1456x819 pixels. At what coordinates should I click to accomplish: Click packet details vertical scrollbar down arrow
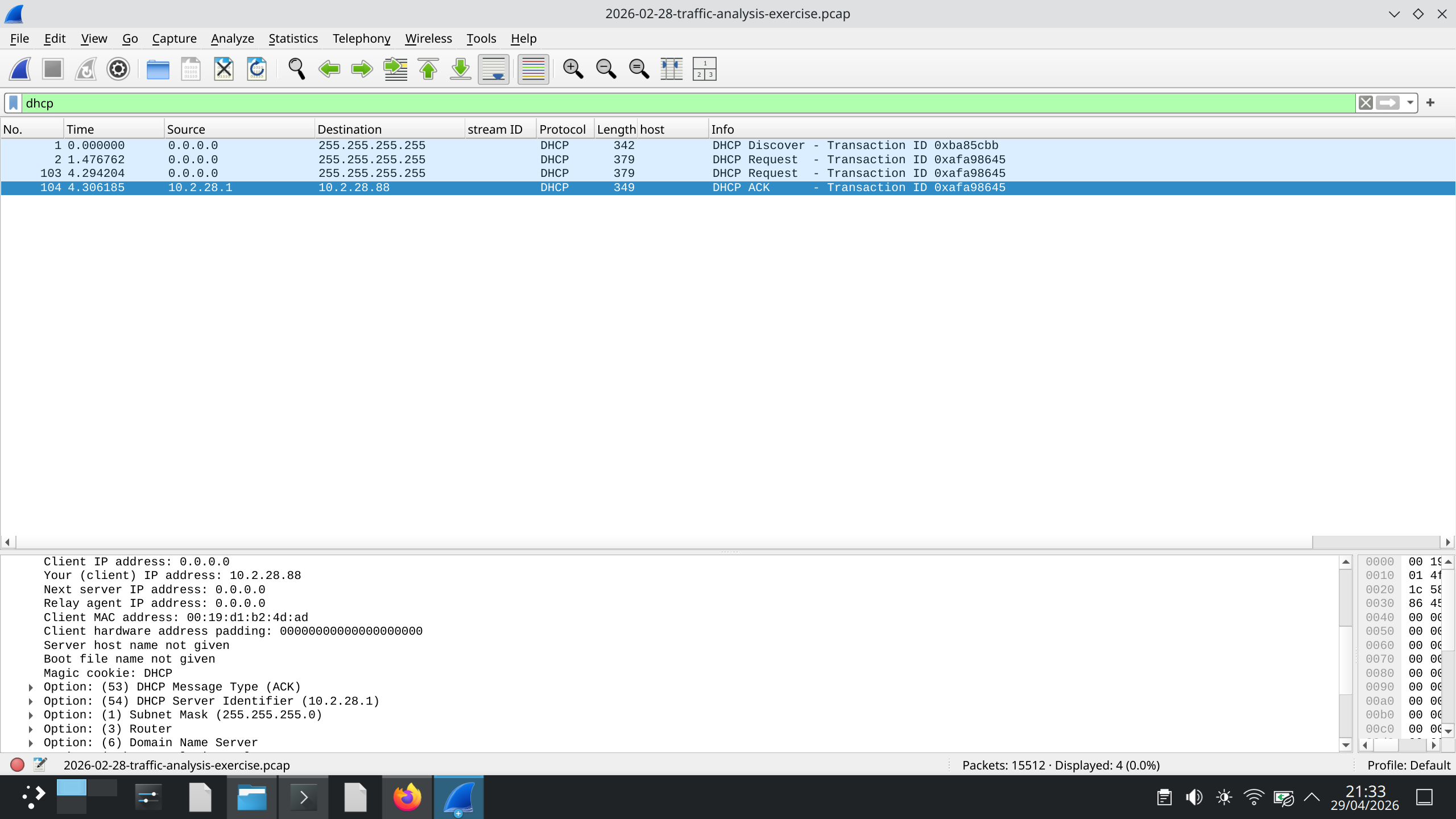1346,745
